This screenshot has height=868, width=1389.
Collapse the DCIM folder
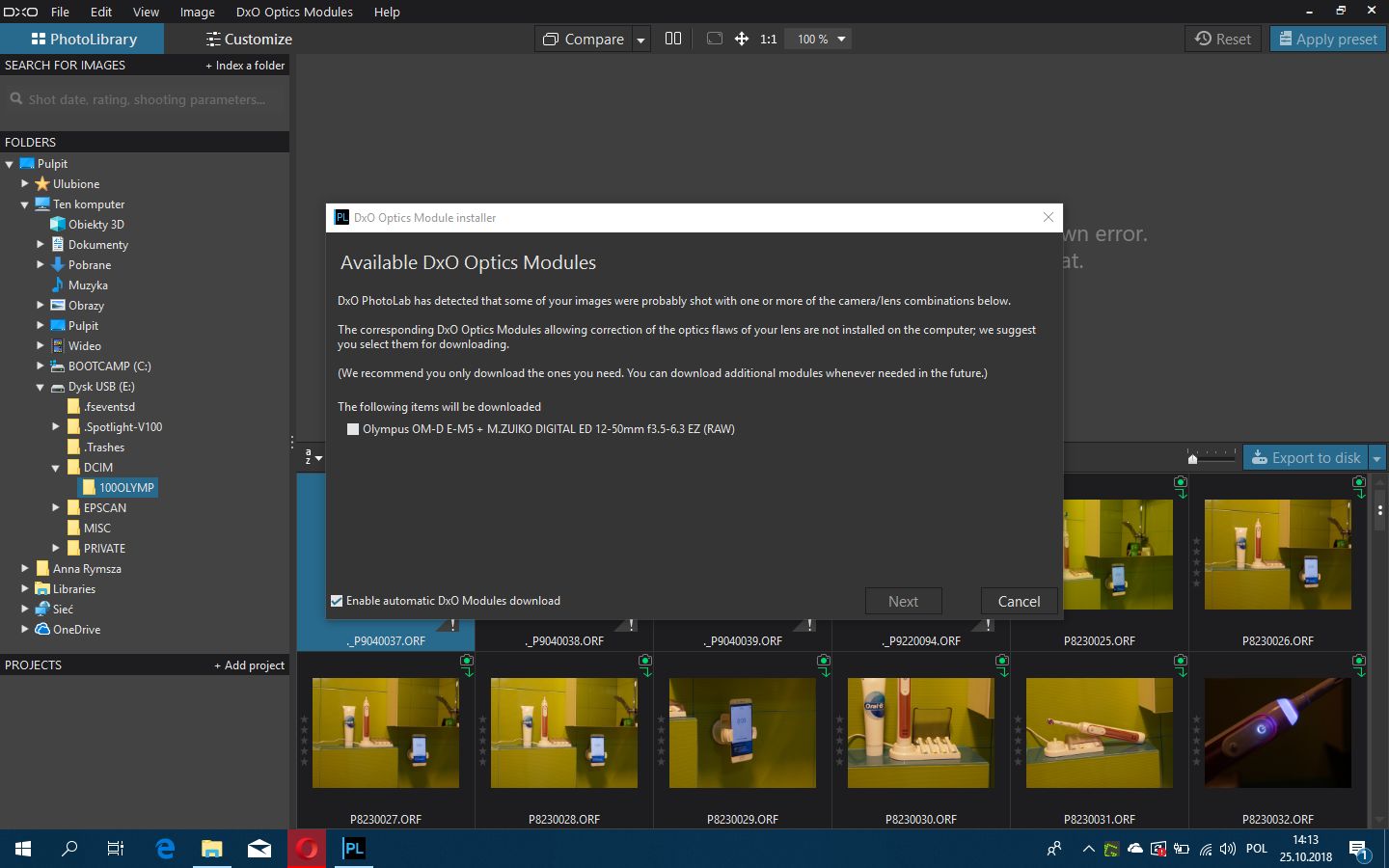point(56,468)
